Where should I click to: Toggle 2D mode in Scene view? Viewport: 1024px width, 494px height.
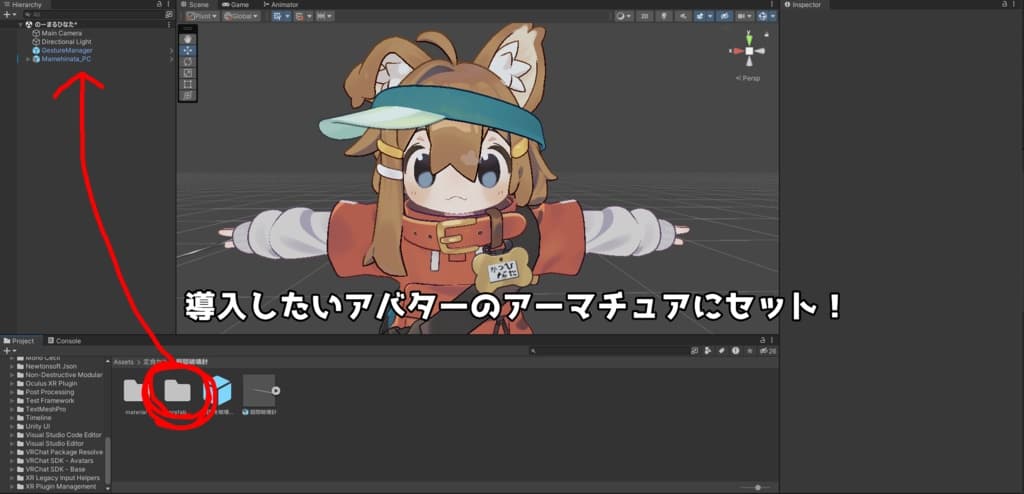644,16
